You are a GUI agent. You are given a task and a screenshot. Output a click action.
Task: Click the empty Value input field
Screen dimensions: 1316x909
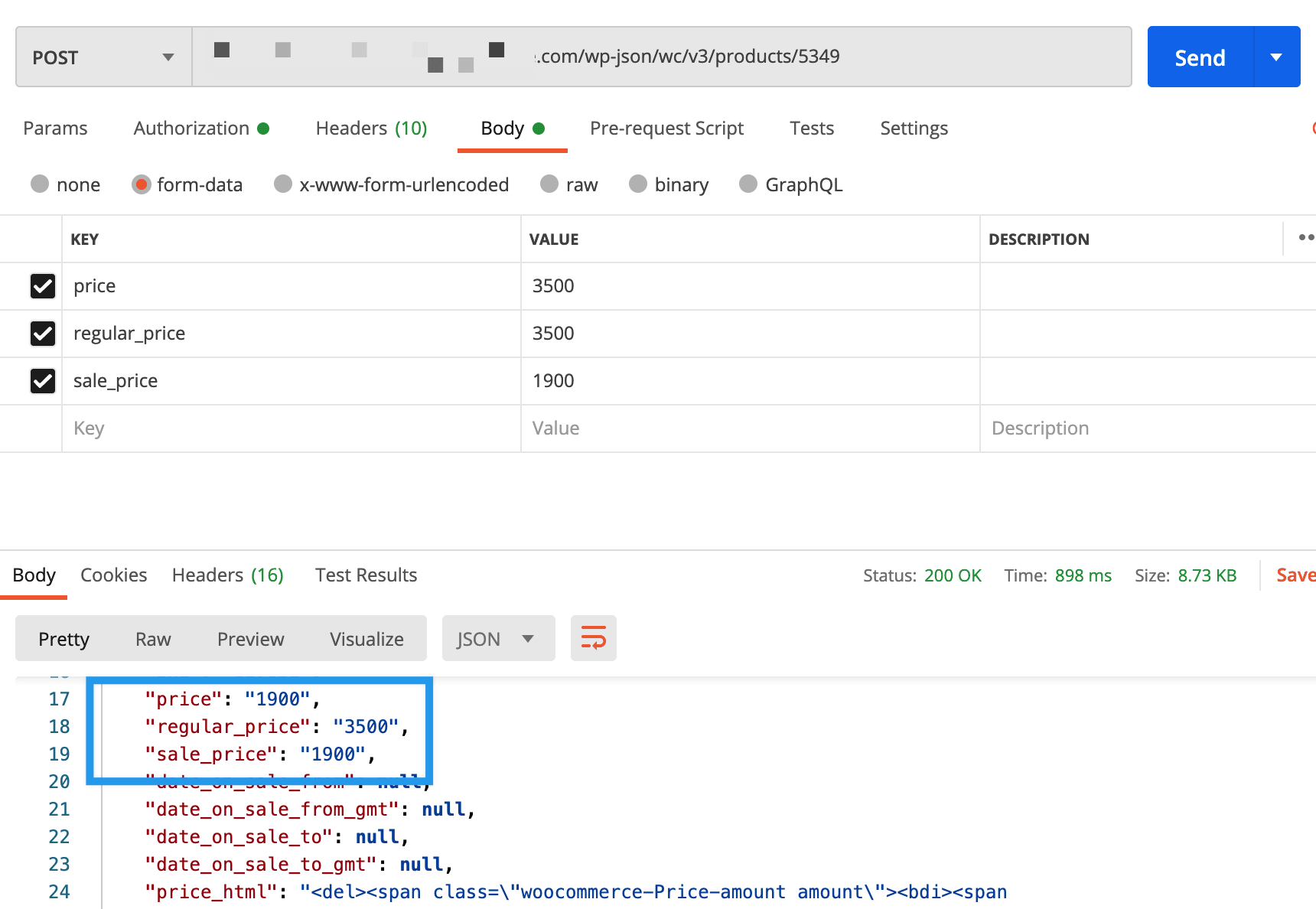(751, 428)
